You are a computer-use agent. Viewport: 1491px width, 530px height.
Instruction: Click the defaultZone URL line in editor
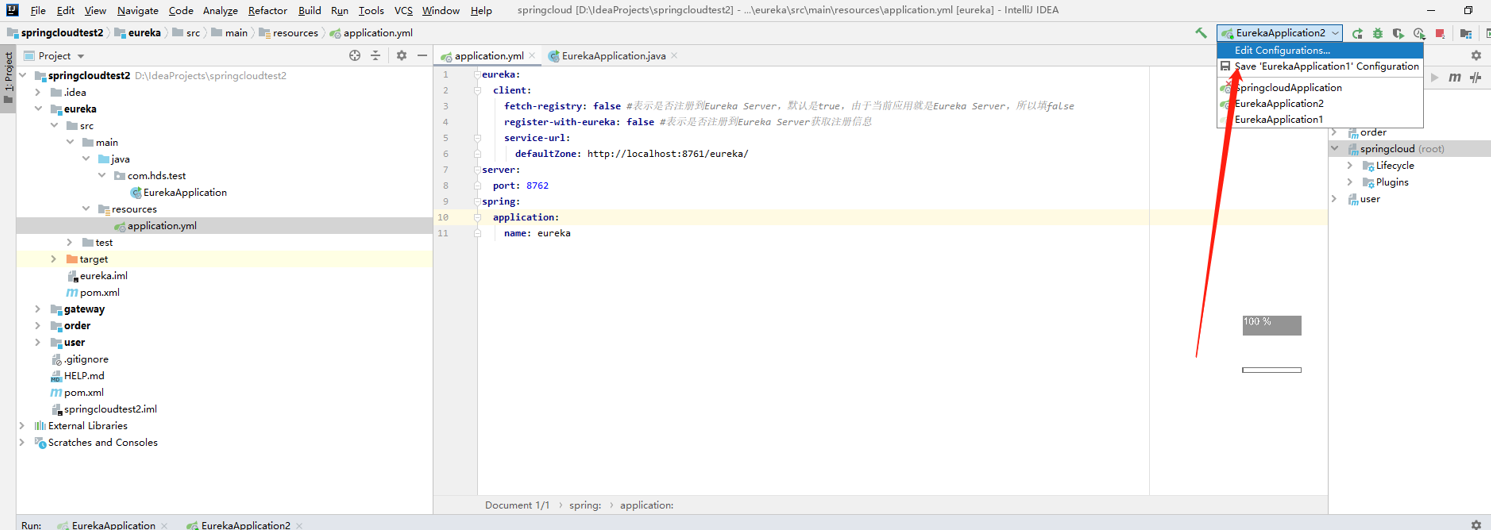pos(631,154)
